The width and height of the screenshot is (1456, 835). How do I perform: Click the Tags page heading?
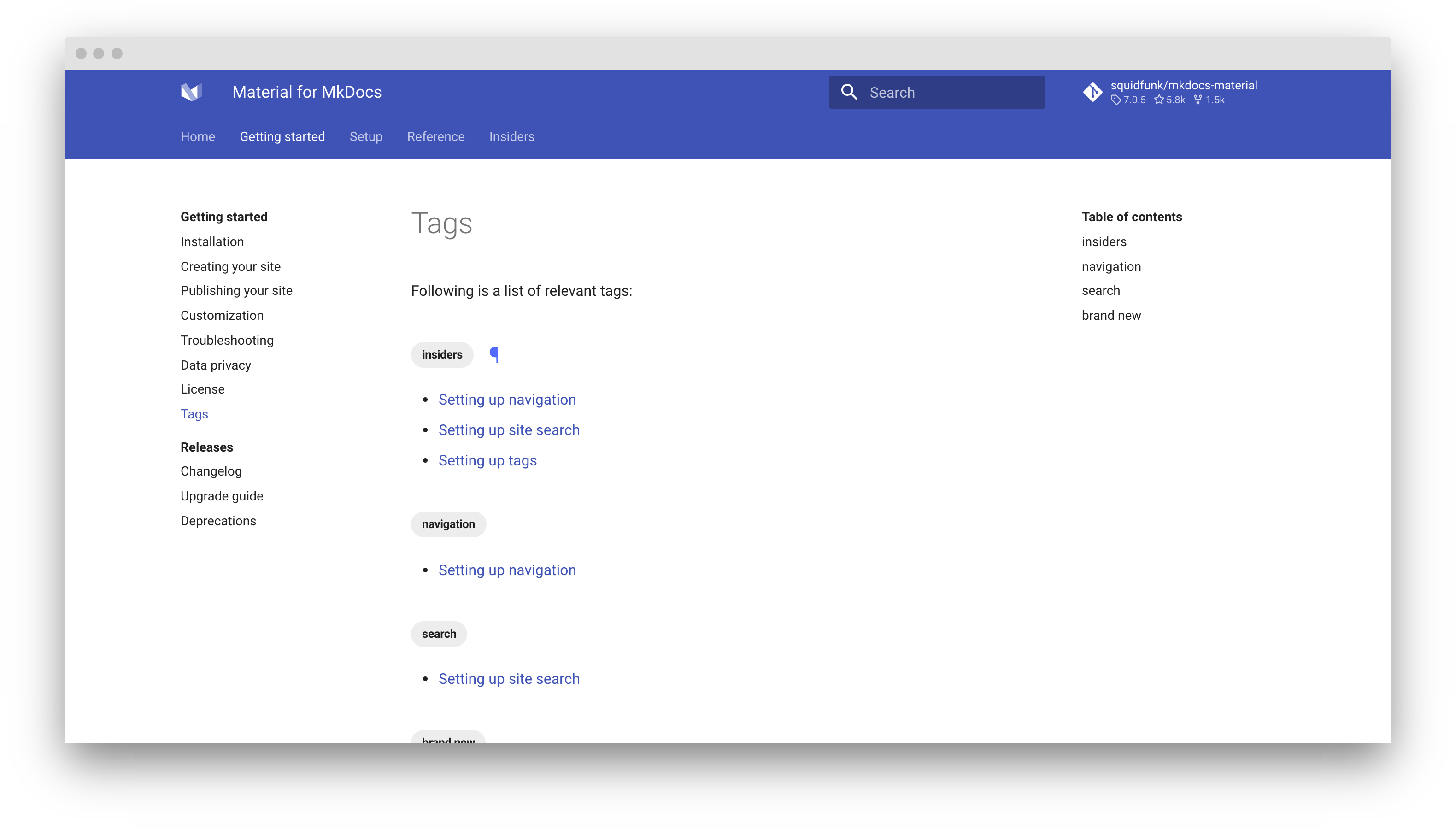(x=441, y=223)
